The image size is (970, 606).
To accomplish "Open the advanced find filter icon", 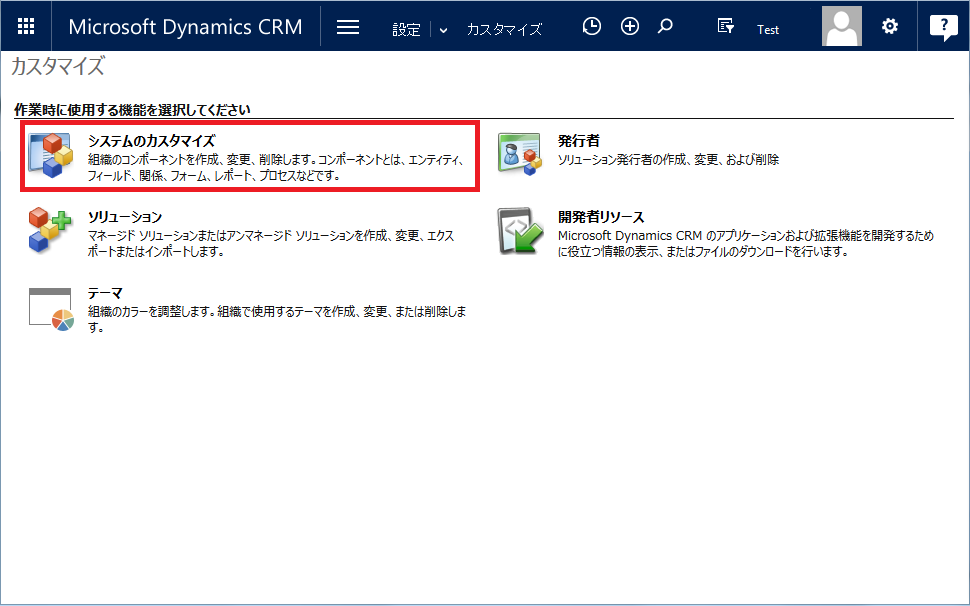I will coord(725,26).
